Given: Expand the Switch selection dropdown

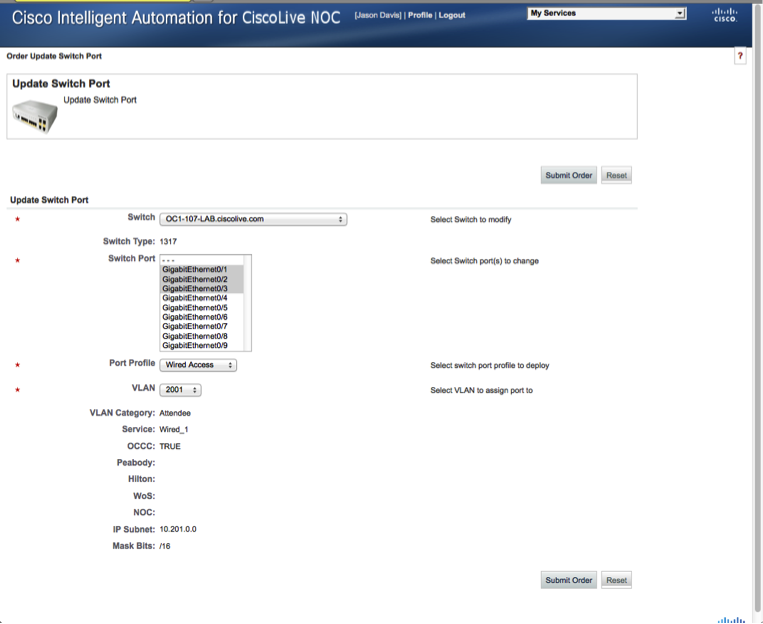Looking at the screenshot, I should point(253,219).
